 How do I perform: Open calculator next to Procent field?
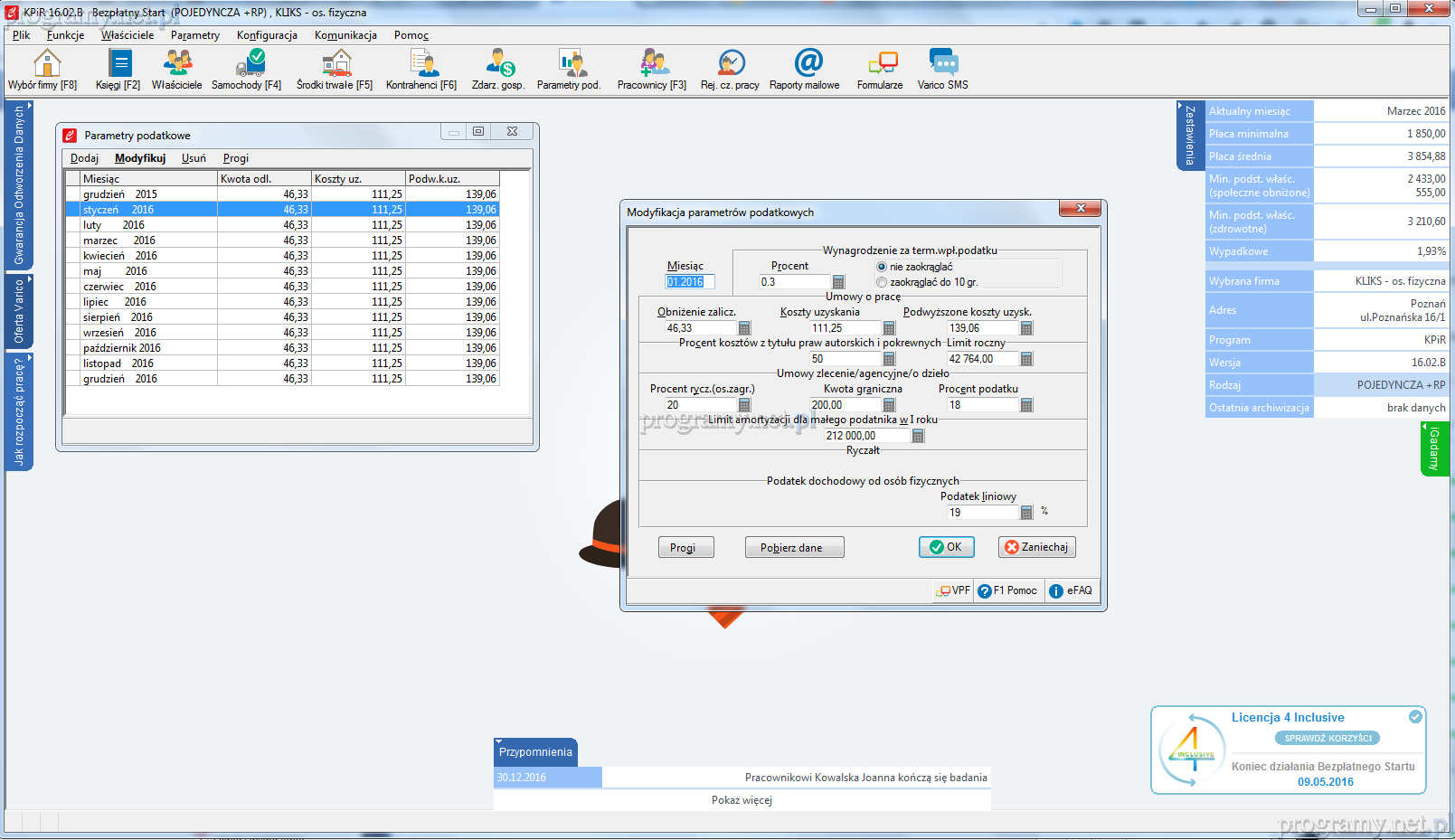tap(838, 282)
